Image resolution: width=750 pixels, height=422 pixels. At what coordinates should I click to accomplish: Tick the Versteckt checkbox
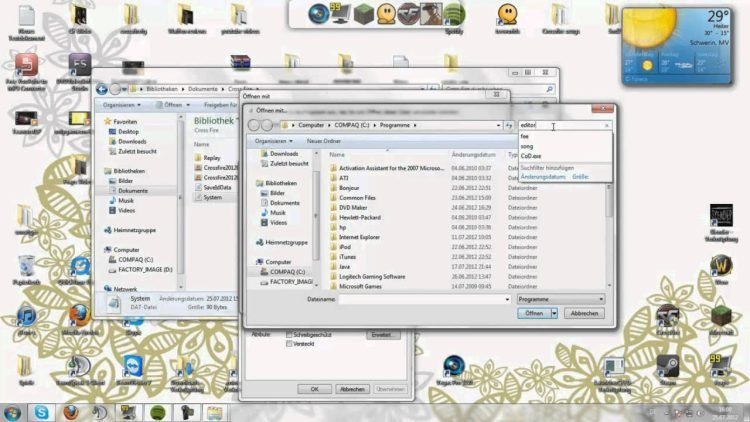point(289,344)
